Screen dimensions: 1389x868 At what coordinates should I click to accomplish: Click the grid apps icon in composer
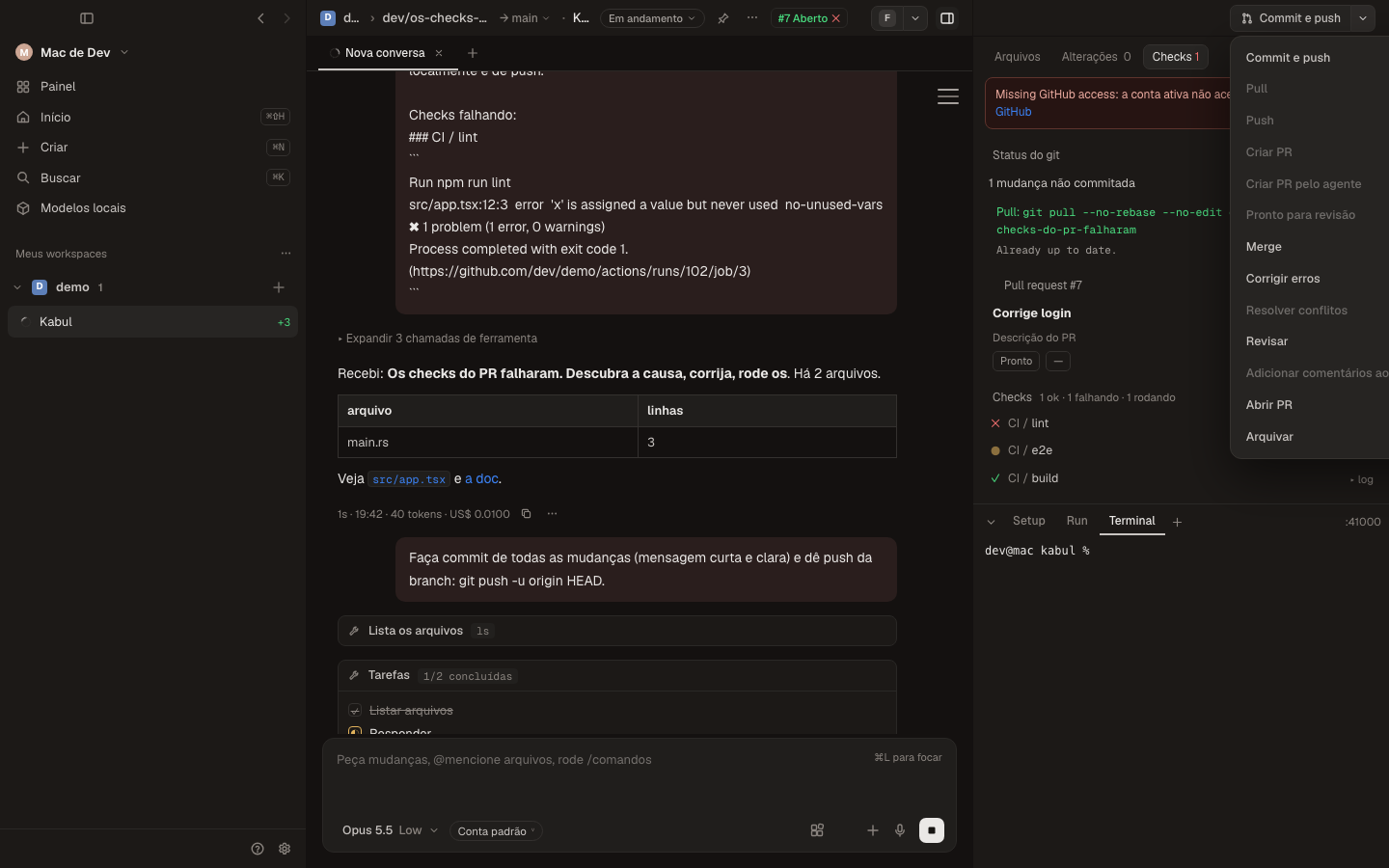(x=817, y=830)
